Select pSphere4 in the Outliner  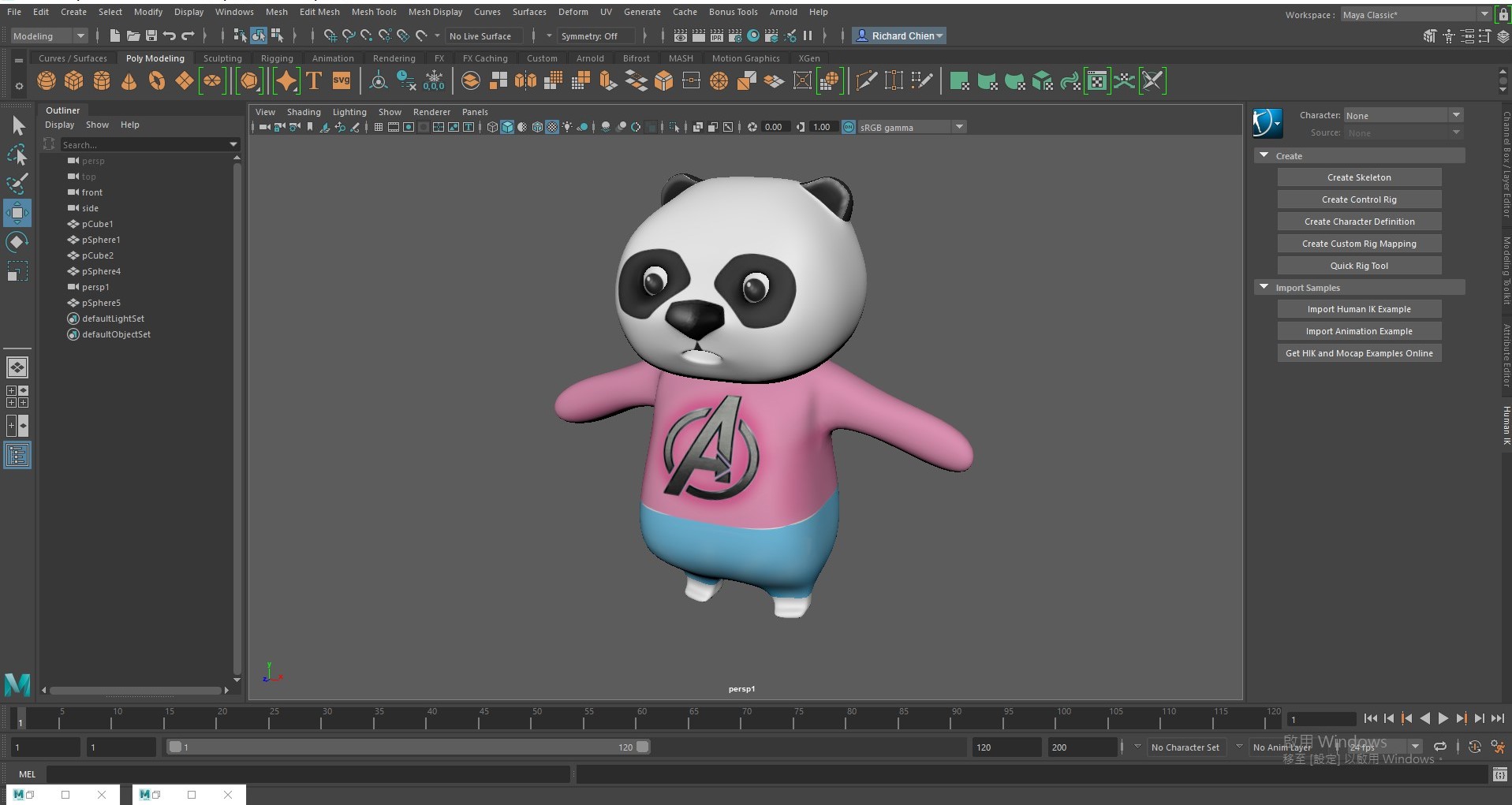(101, 271)
